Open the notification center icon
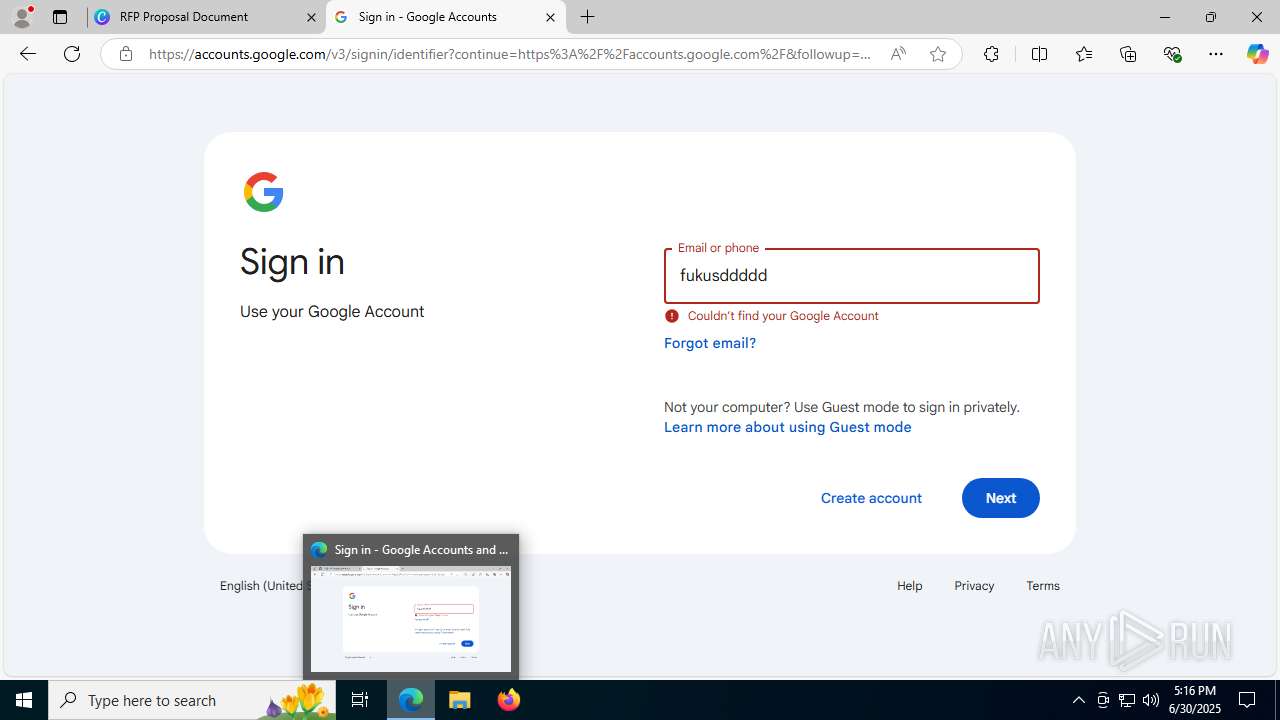 point(1248,700)
